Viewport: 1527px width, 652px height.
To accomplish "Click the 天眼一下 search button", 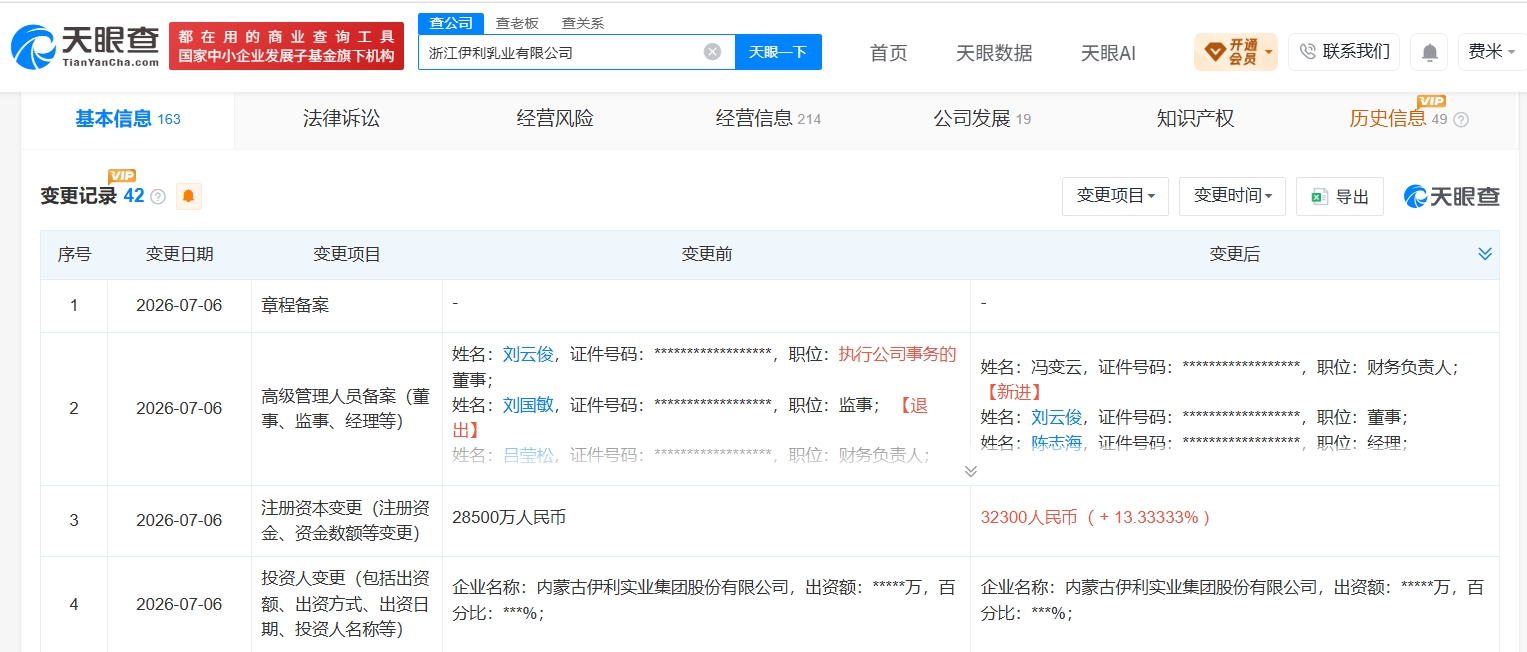I will tap(778, 52).
